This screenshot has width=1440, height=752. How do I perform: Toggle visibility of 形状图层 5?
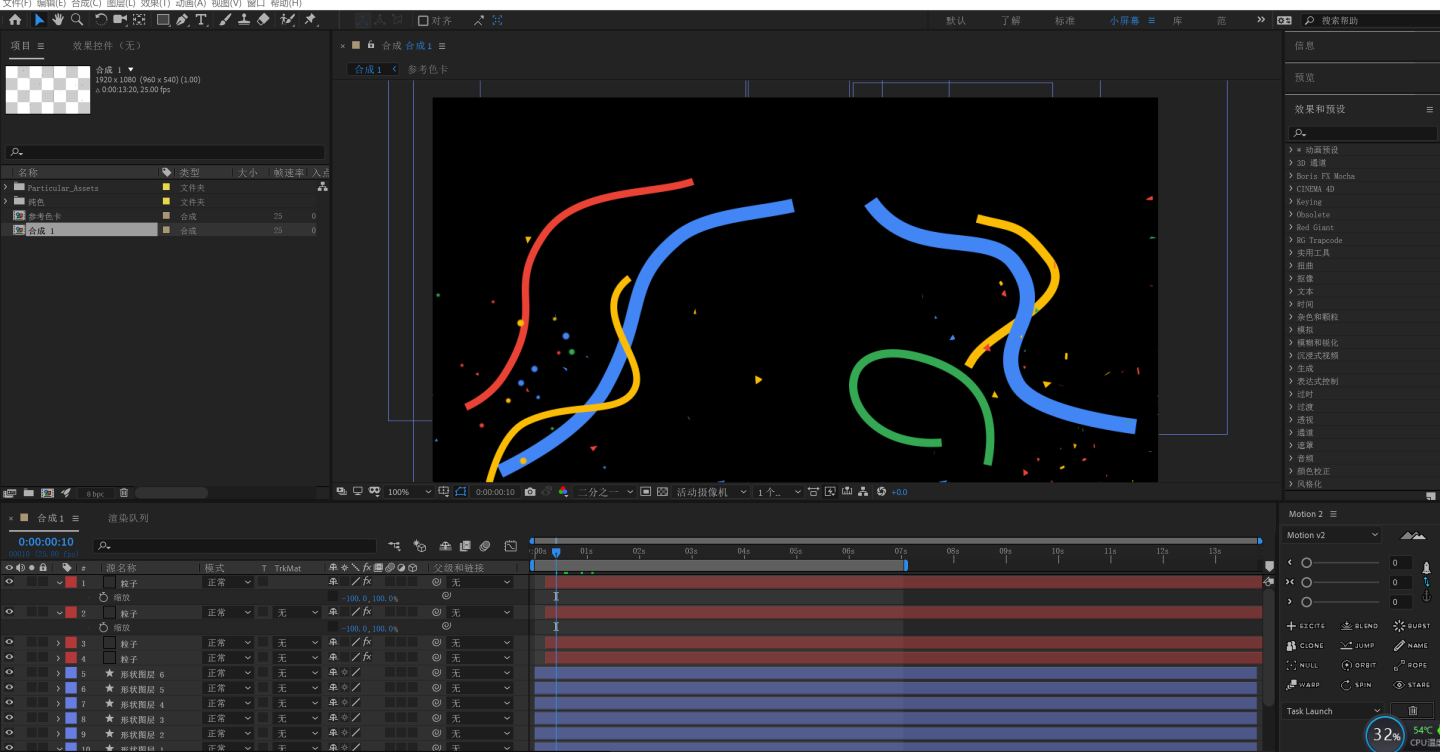click(9, 688)
